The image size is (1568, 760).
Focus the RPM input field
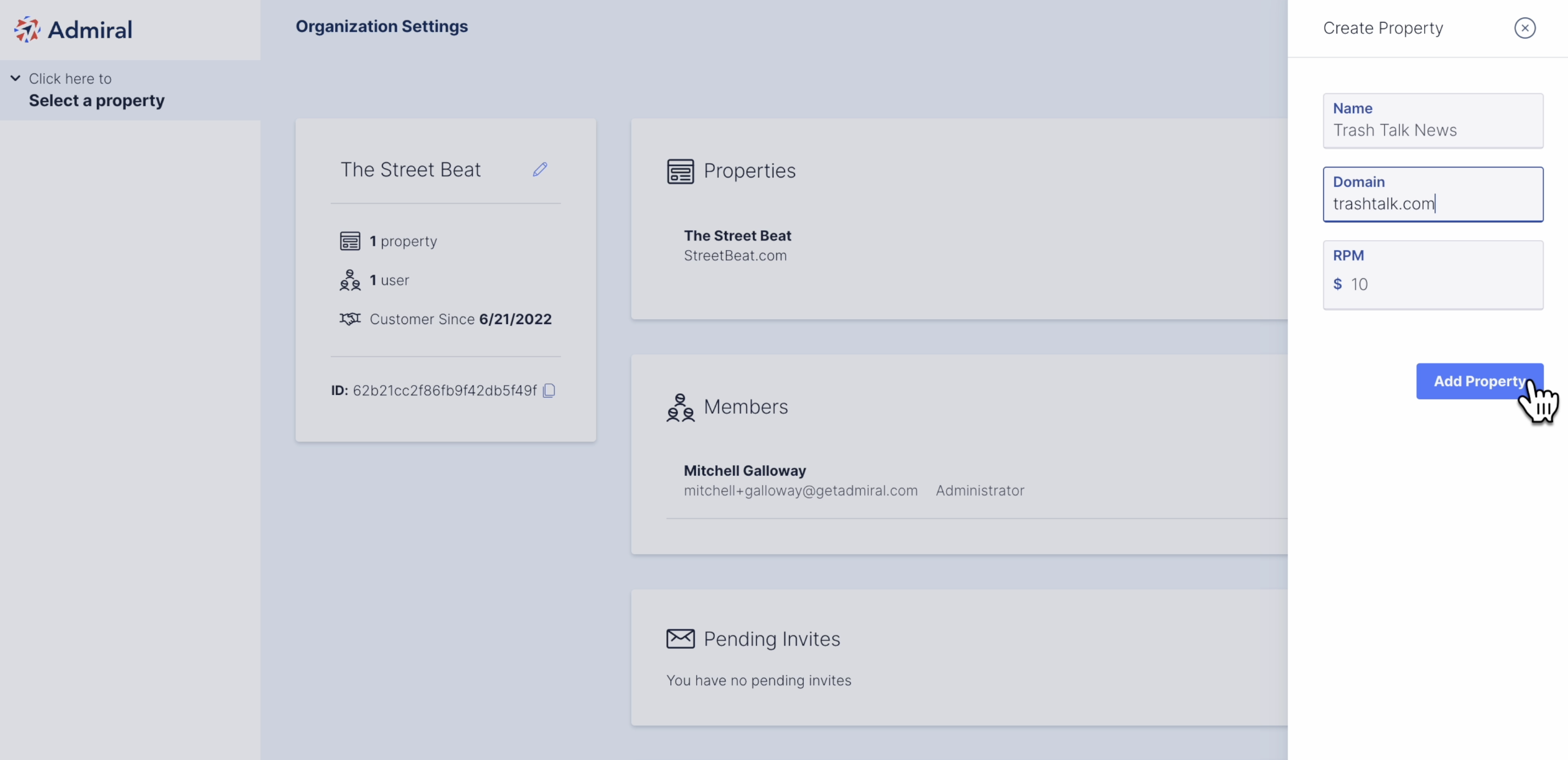coord(1433,275)
